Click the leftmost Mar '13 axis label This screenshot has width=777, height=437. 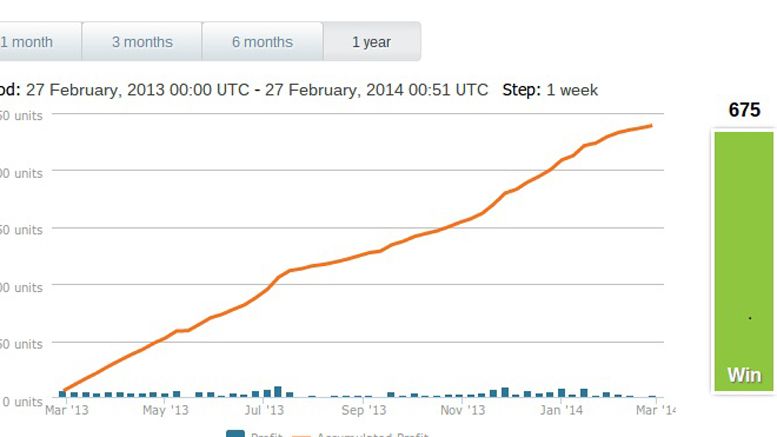67,410
